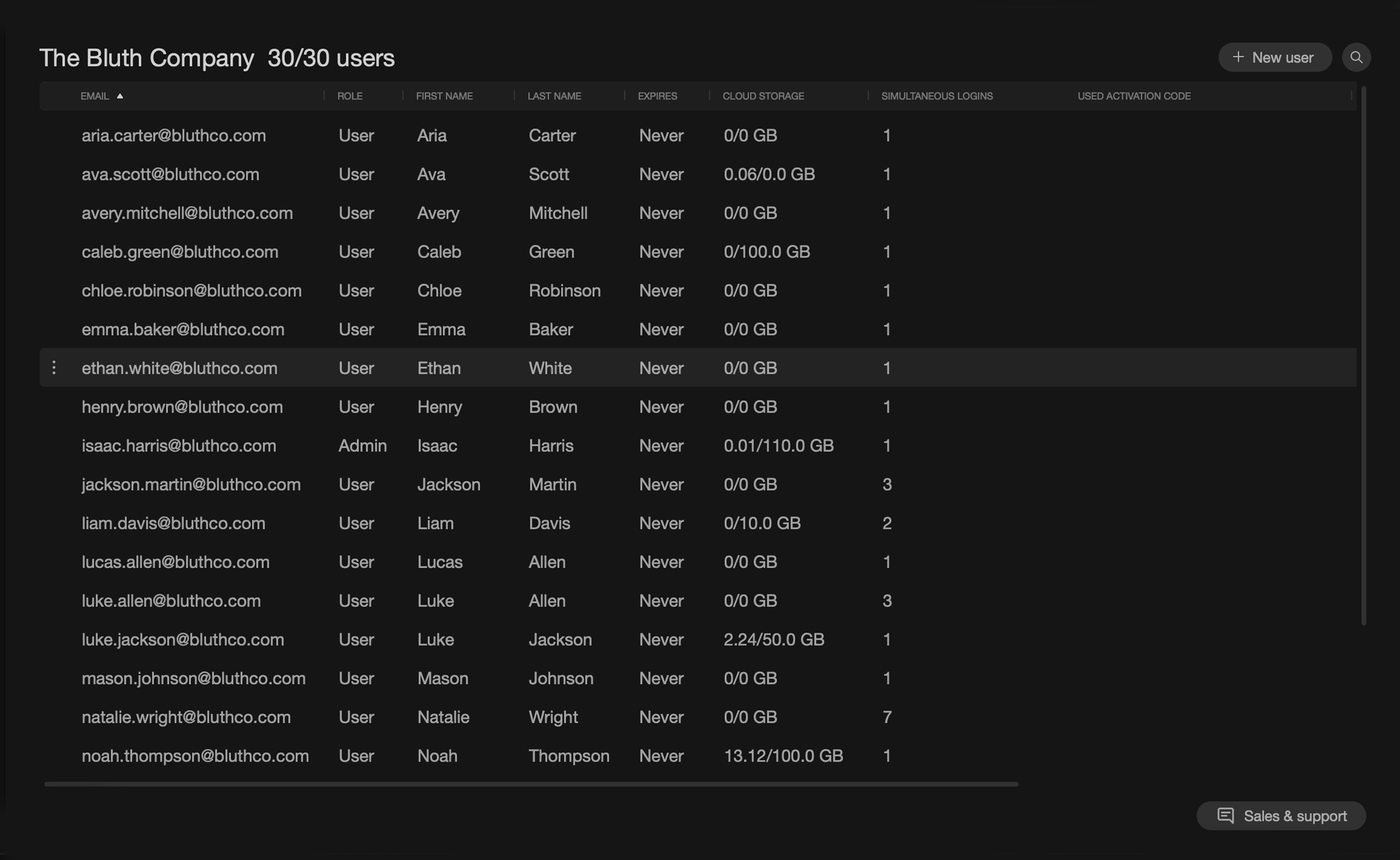This screenshot has width=1400, height=860.
Task: Click first name Mason
Action: 442,678
